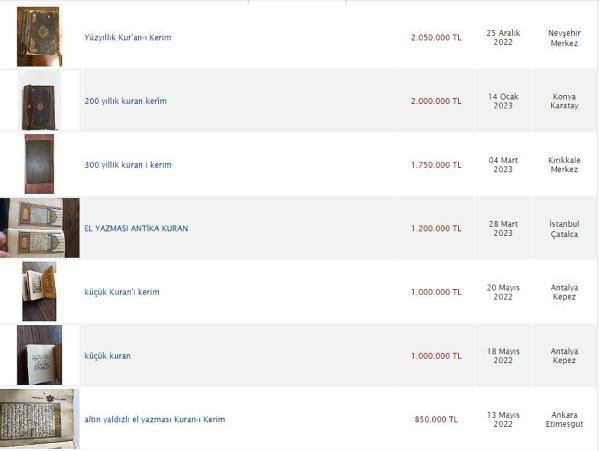Viewport: 600px width, 451px height.
Task: Open the küçük Kuran'ı kerim thumbnail
Action: click(39, 291)
